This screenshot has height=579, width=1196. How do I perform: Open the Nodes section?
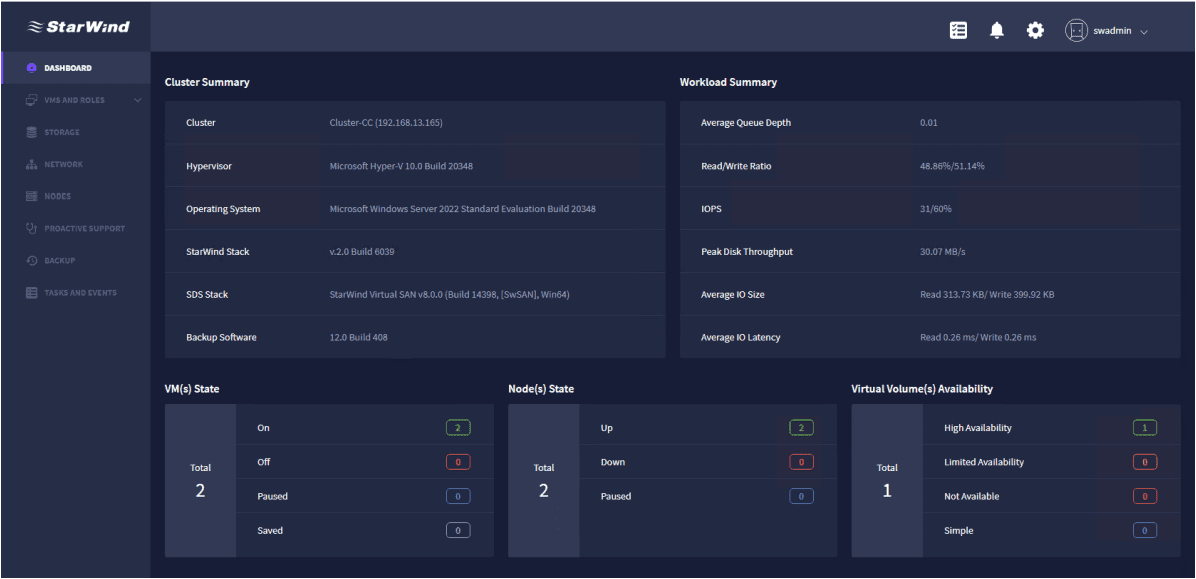(x=76, y=196)
